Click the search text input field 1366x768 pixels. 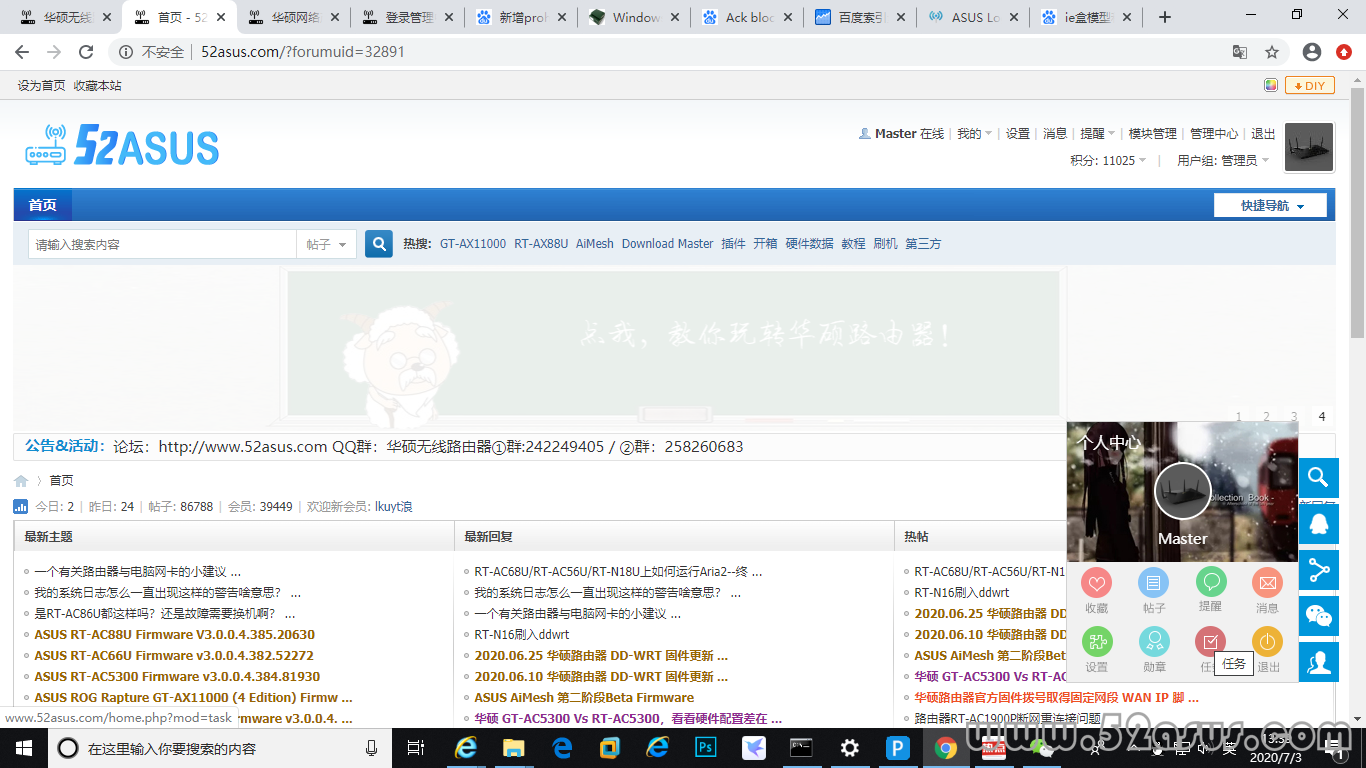click(162, 244)
